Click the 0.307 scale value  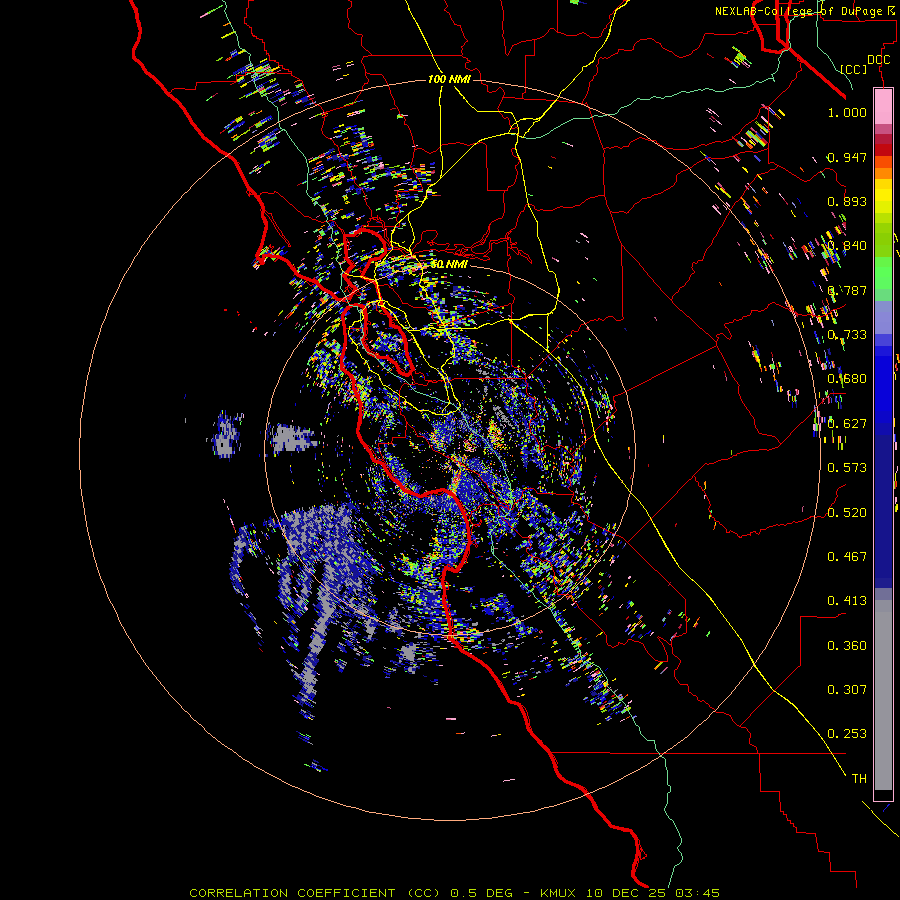847,690
